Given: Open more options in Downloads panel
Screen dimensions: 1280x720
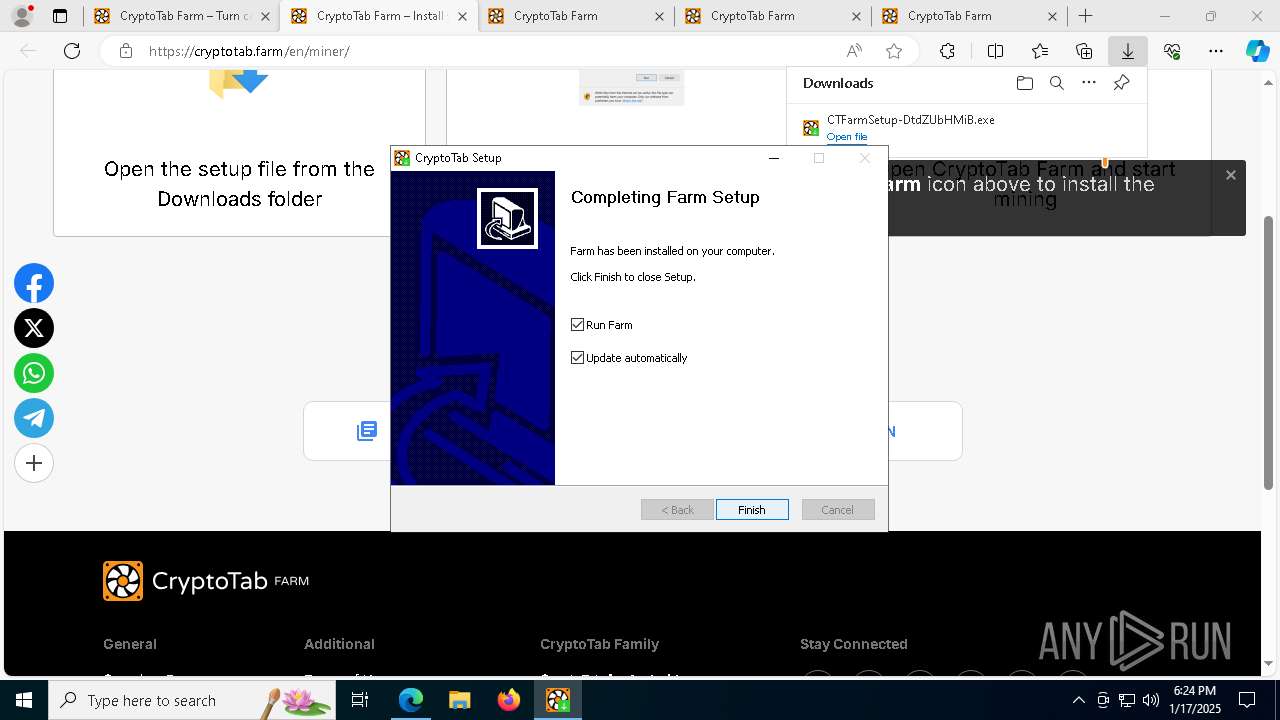Looking at the screenshot, I should coord(1089,83).
